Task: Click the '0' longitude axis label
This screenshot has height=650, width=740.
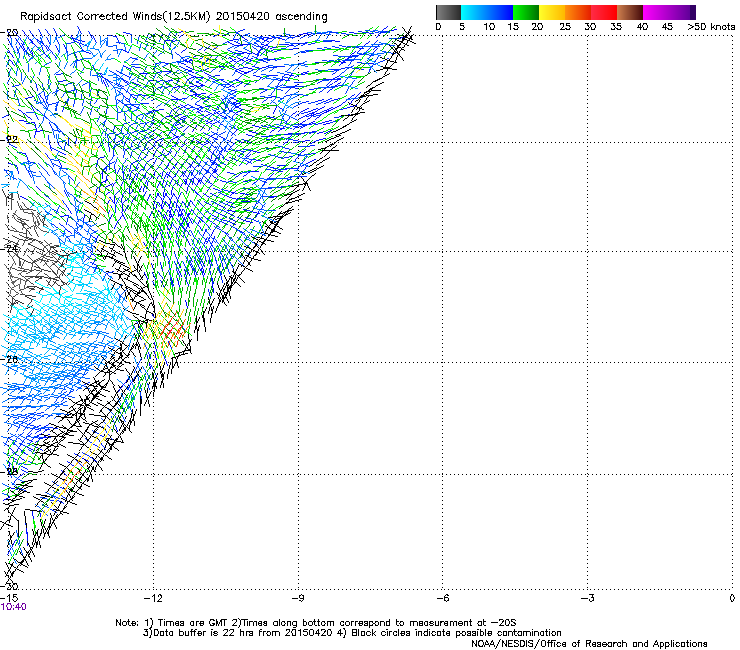Action: pyautogui.click(x=732, y=598)
